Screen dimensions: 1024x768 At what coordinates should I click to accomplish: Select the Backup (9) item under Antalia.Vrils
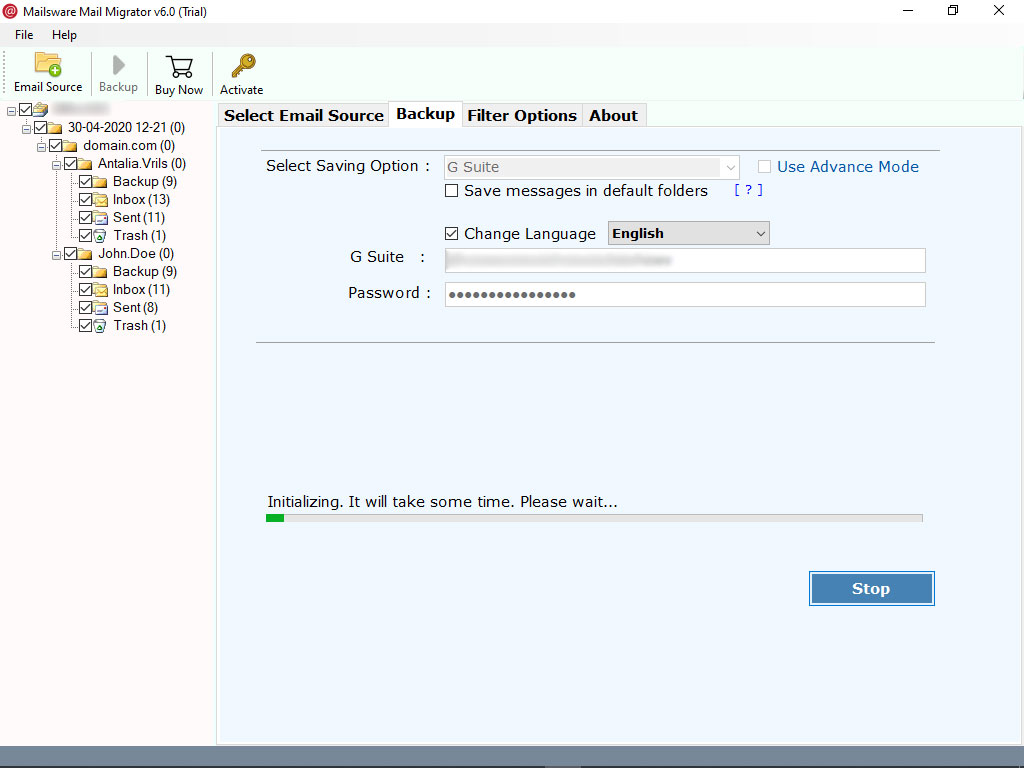click(x=145, y=182)
